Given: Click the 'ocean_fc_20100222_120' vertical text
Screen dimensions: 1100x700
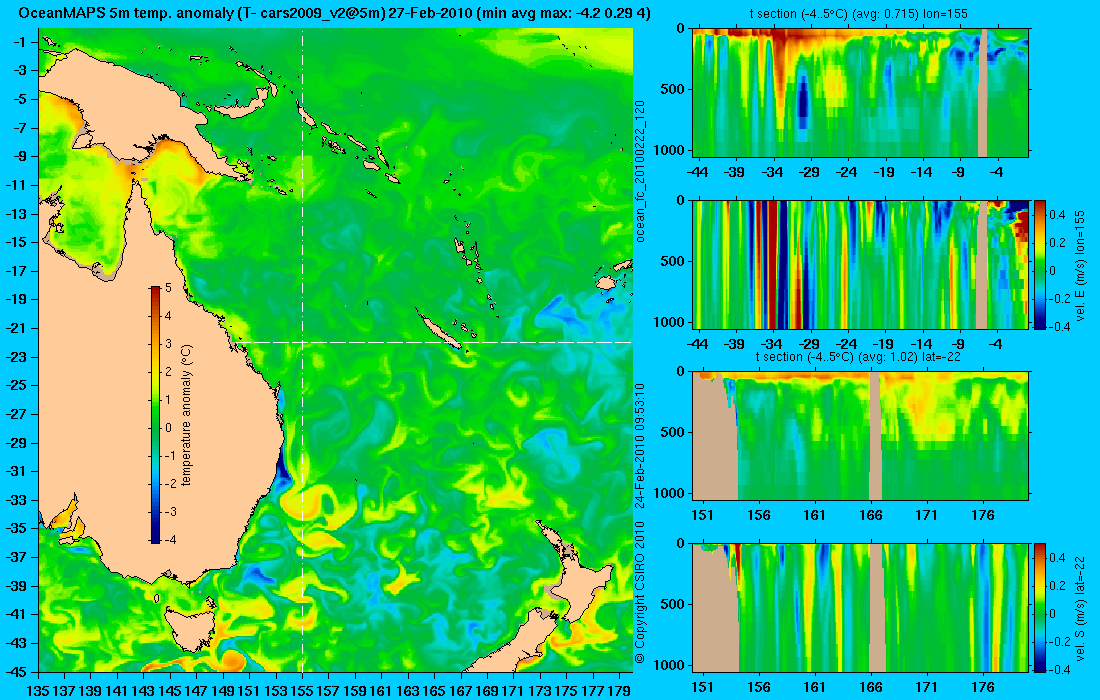Looking at the screenshot, I should (640, 170).
